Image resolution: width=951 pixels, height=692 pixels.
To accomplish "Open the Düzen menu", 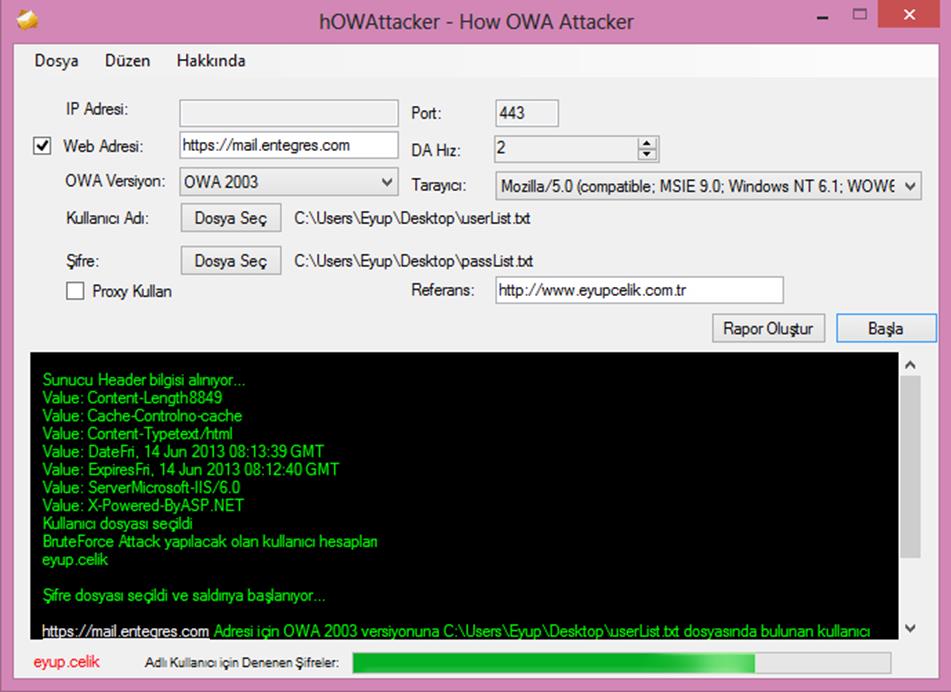I will coord(127,61).
